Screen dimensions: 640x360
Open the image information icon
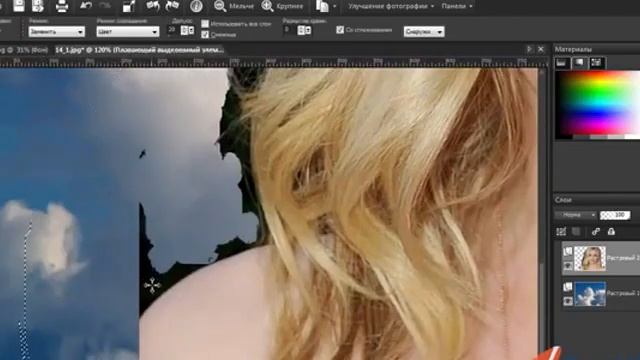point(196,6)
